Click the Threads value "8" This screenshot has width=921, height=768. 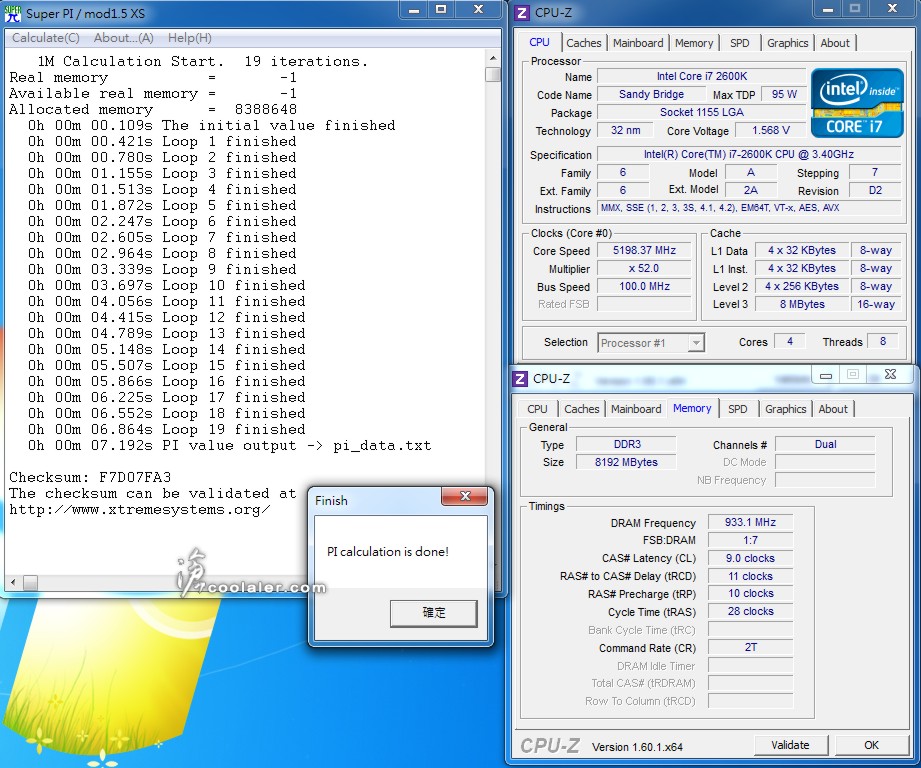click(883, 342)
